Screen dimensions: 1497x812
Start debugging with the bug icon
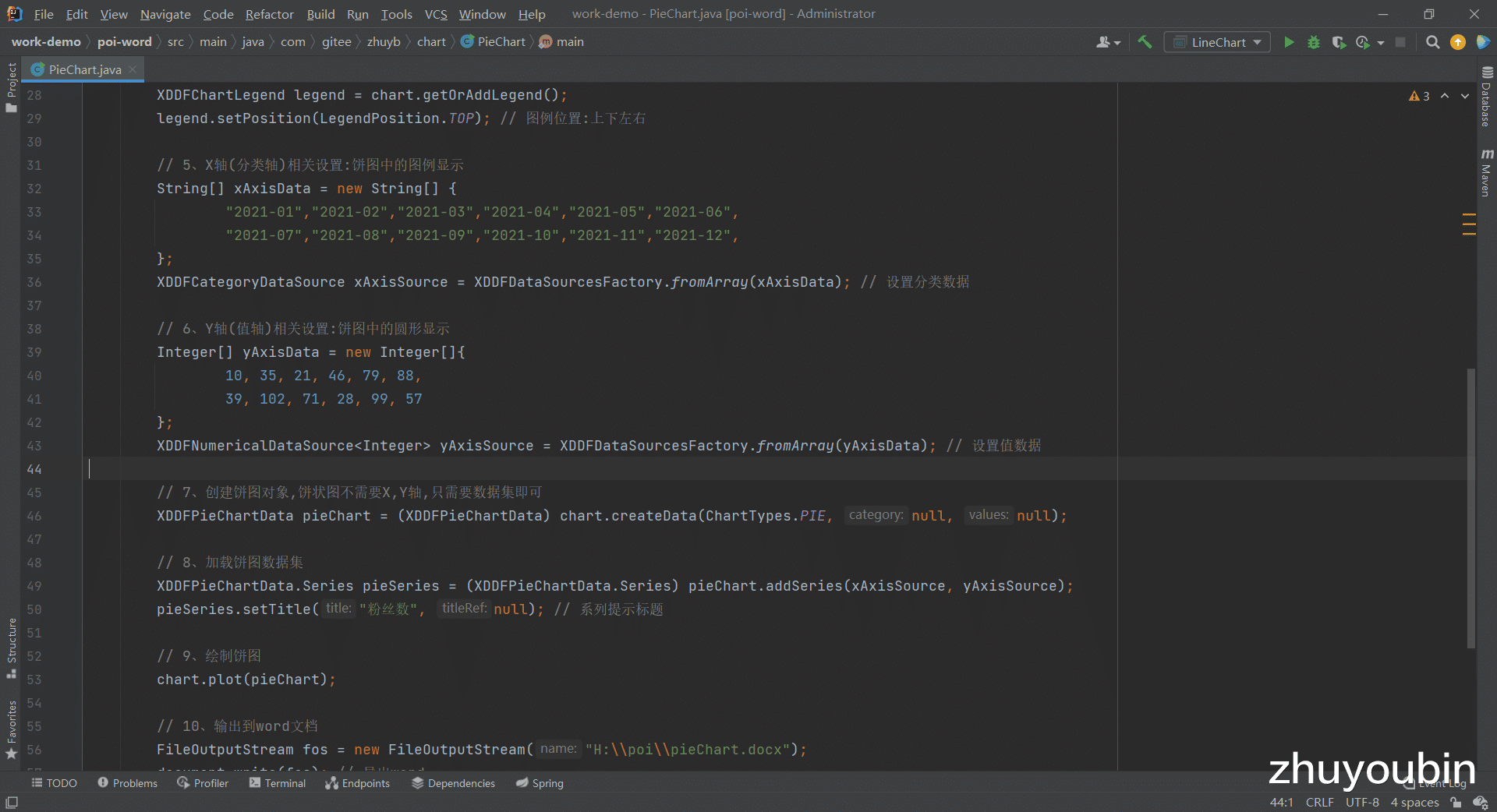coord(1314,42)
